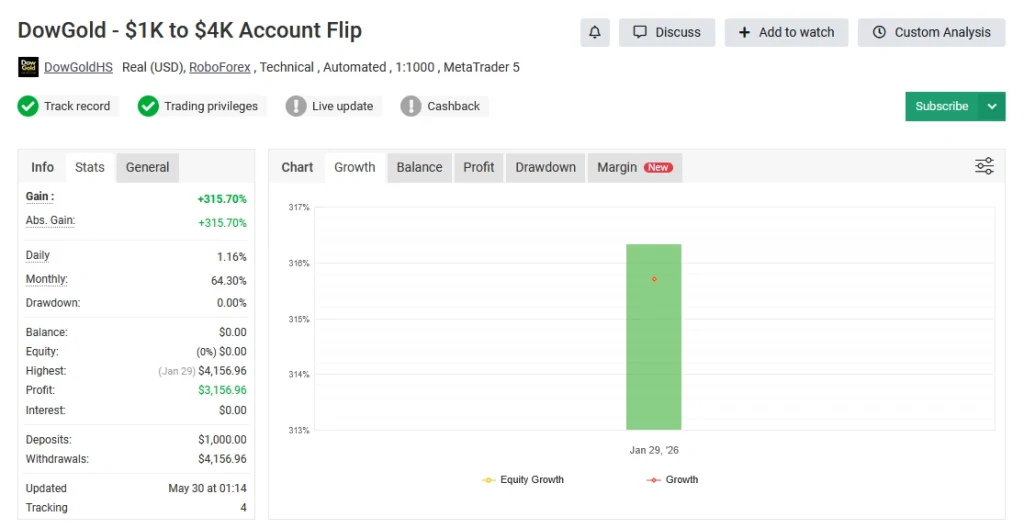Viewport: 1024px width, 528px height.
Task: Click the Withdrawals $4,156.96 value
Action: [x=223, y=459]
